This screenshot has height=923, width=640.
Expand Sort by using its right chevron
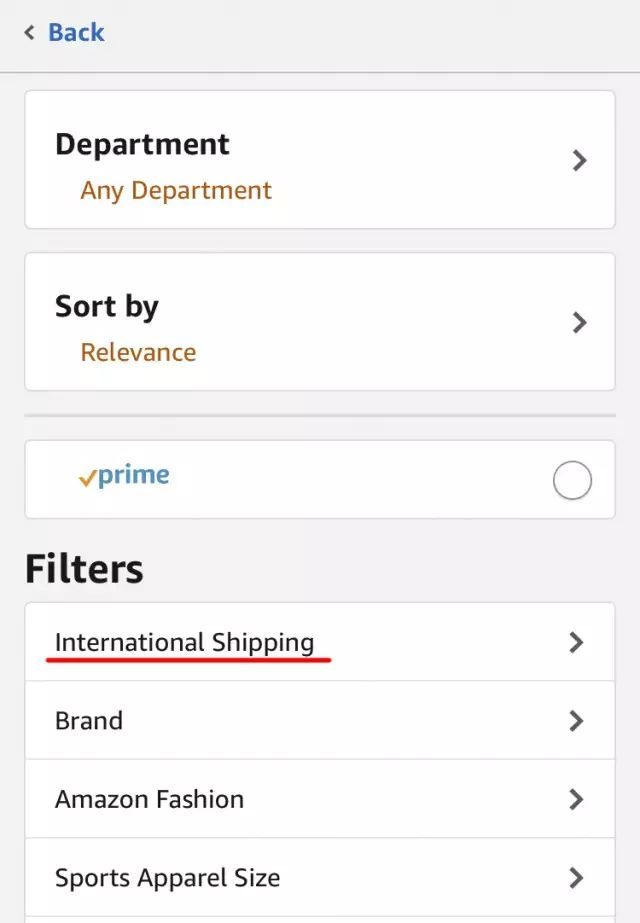pos(579,322)
